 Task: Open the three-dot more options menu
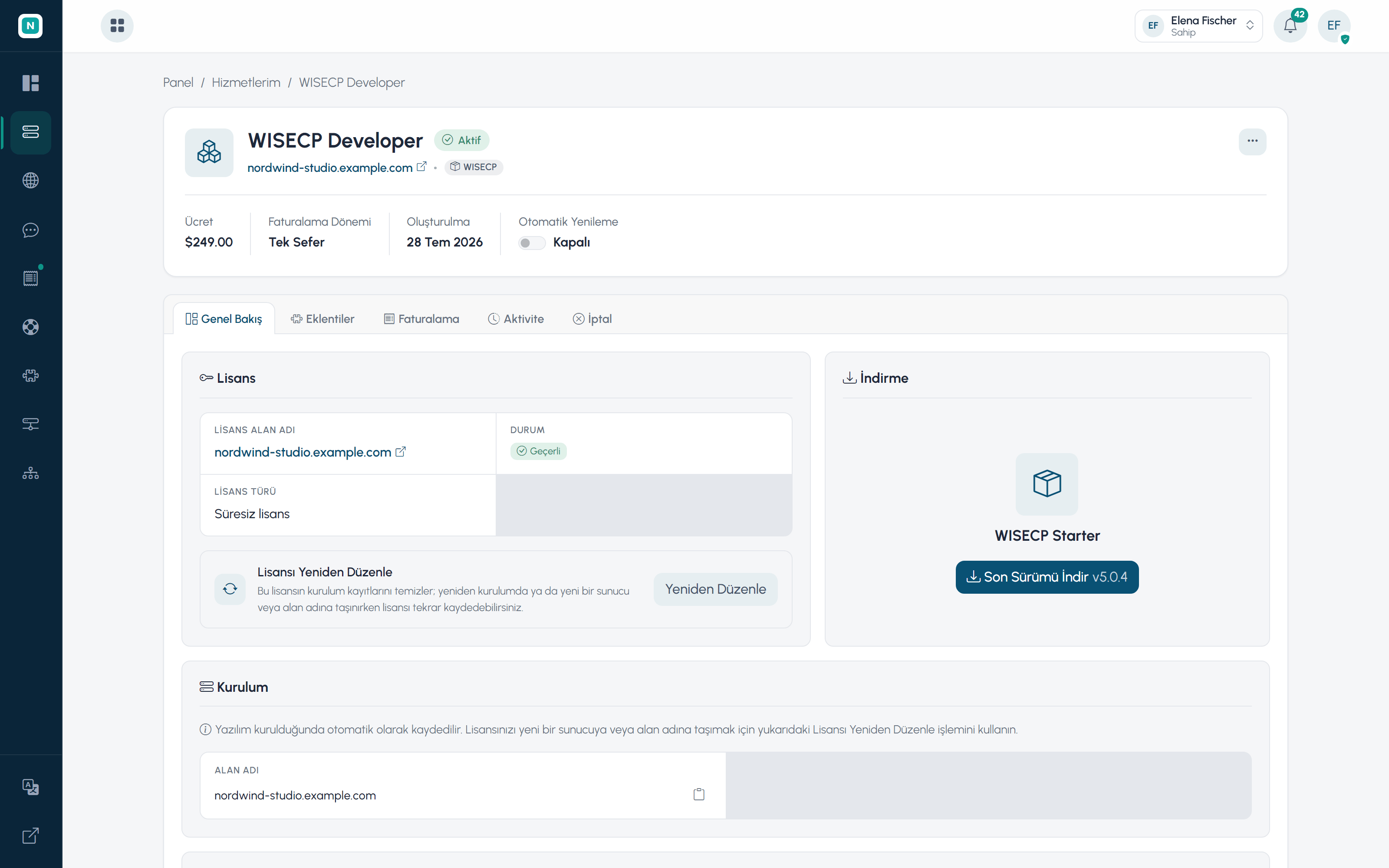[x=1252, y=141]
